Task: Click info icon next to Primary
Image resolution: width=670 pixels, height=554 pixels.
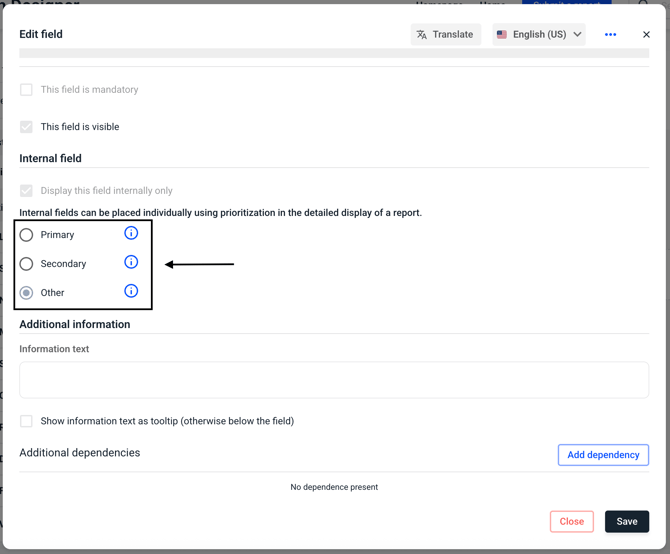Action: pyautogui.click(x=131, y=233)
